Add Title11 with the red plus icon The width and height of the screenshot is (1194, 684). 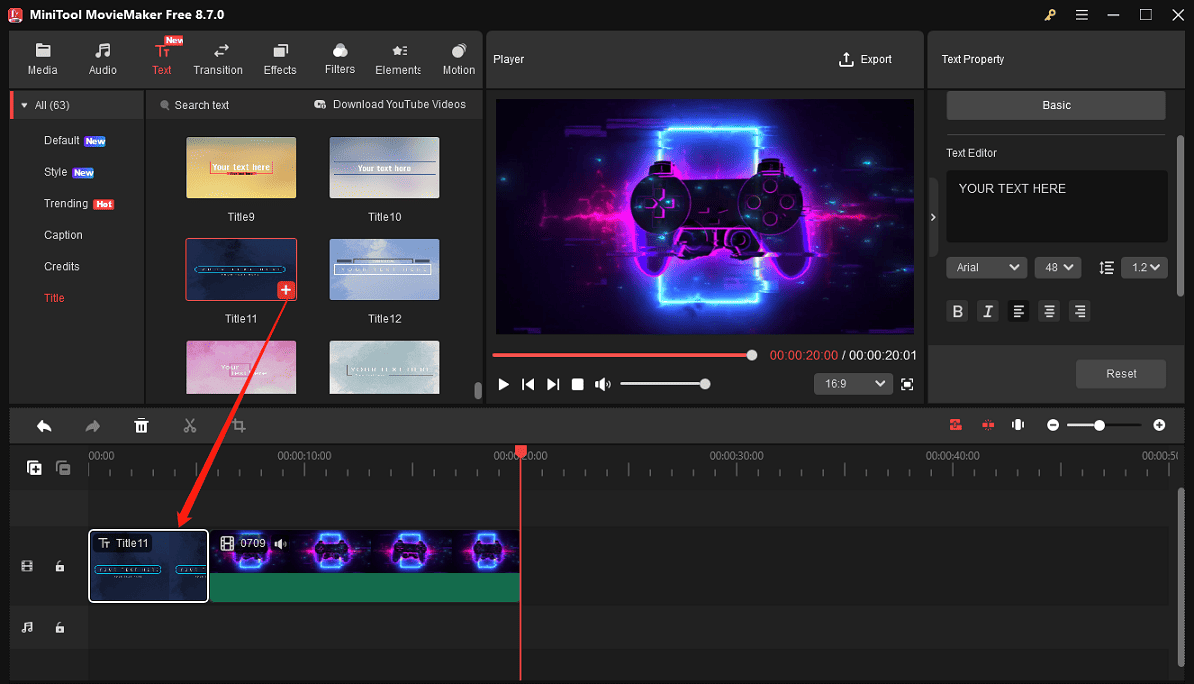pyautogui.click(x=286, y=289)
